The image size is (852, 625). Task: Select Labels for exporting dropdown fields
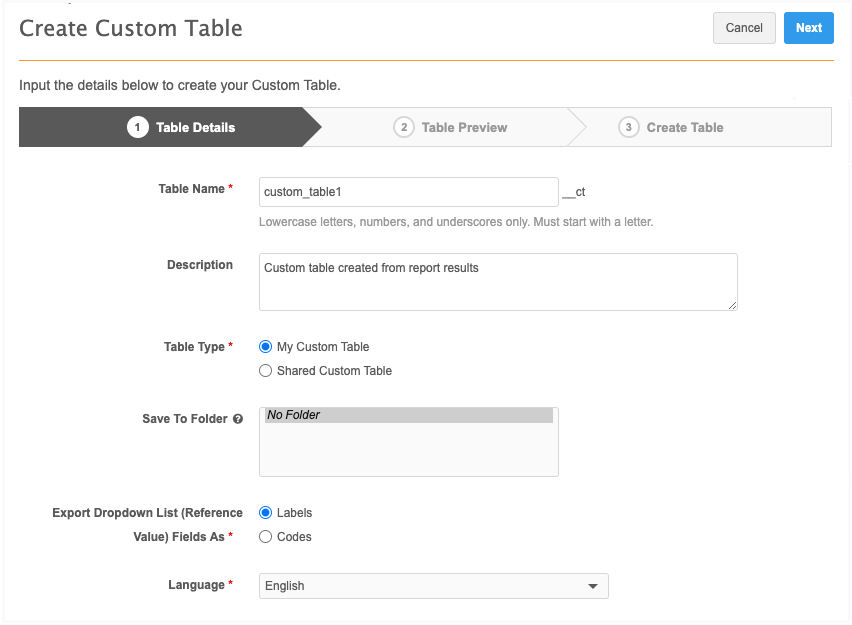tap(265, 513)
